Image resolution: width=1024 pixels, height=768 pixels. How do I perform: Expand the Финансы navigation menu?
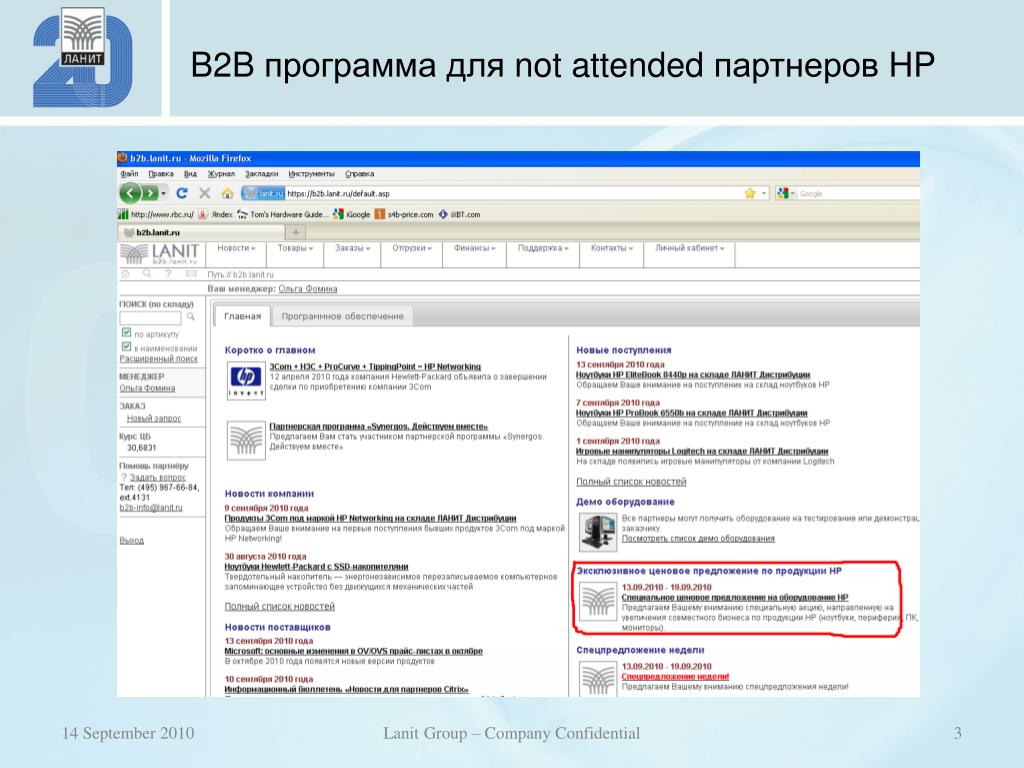(475, 248)
